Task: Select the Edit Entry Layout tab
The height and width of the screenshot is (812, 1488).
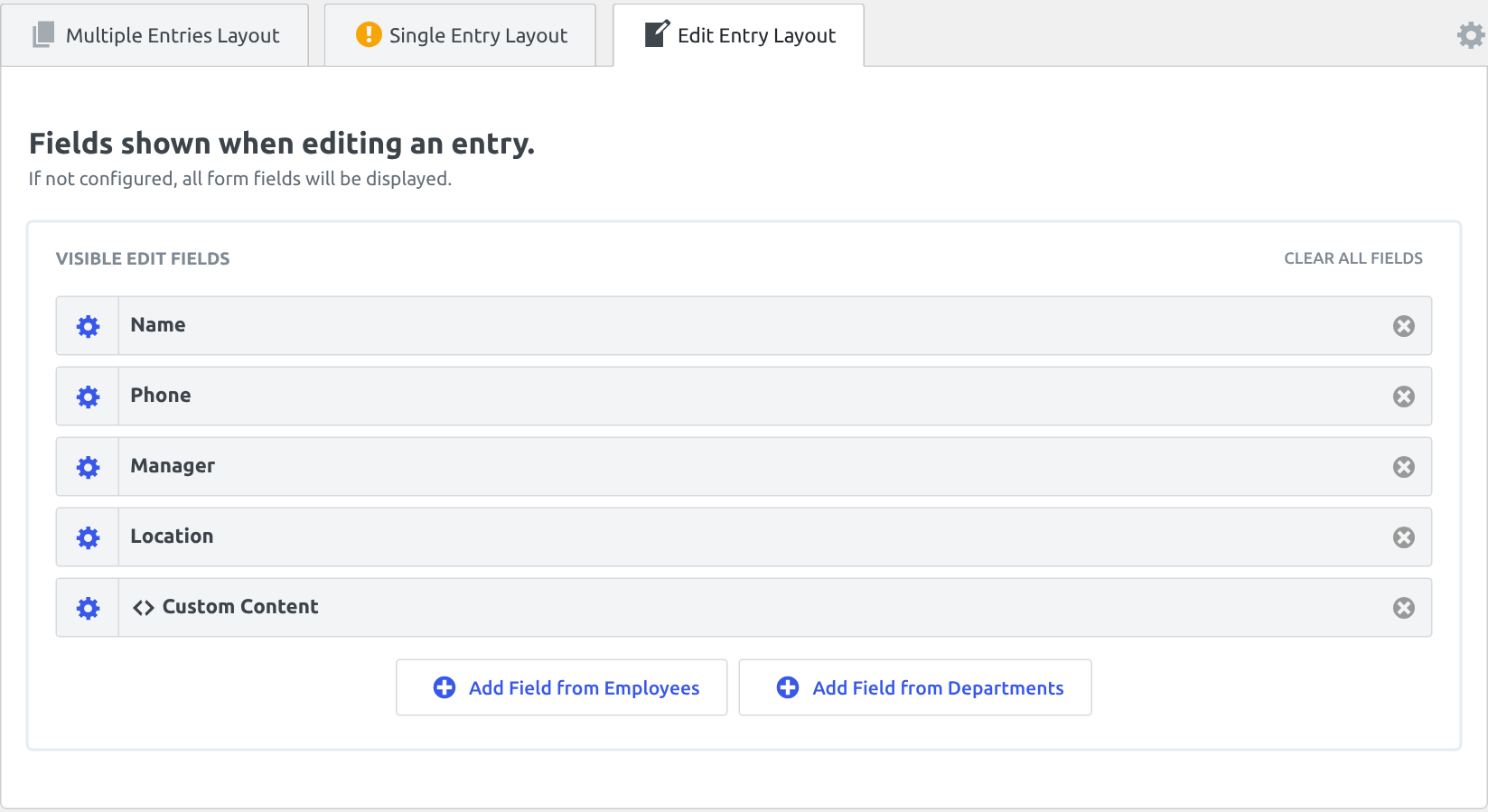Action: 738,35
